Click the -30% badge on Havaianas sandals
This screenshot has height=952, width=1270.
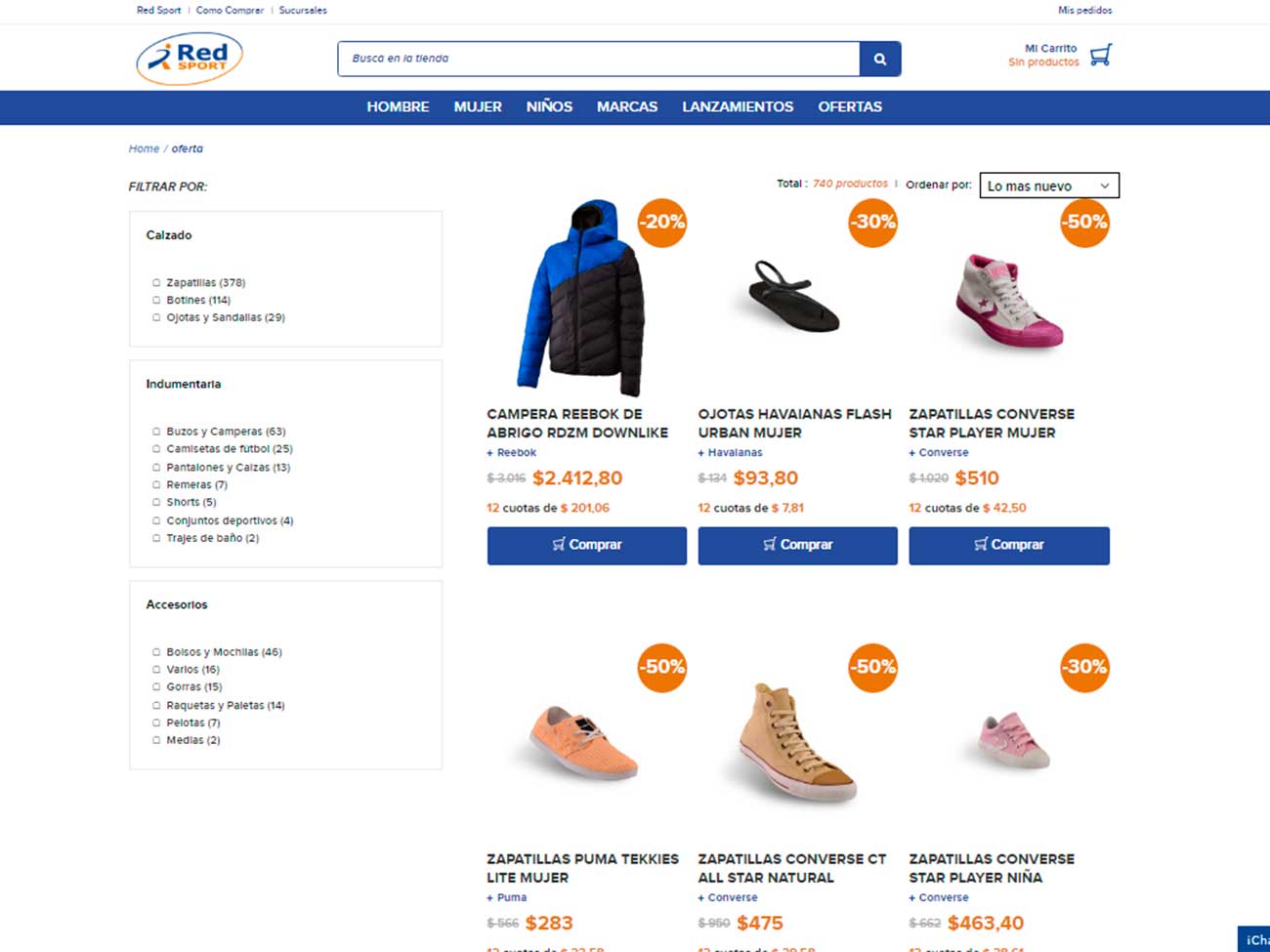tap(872, 223)
